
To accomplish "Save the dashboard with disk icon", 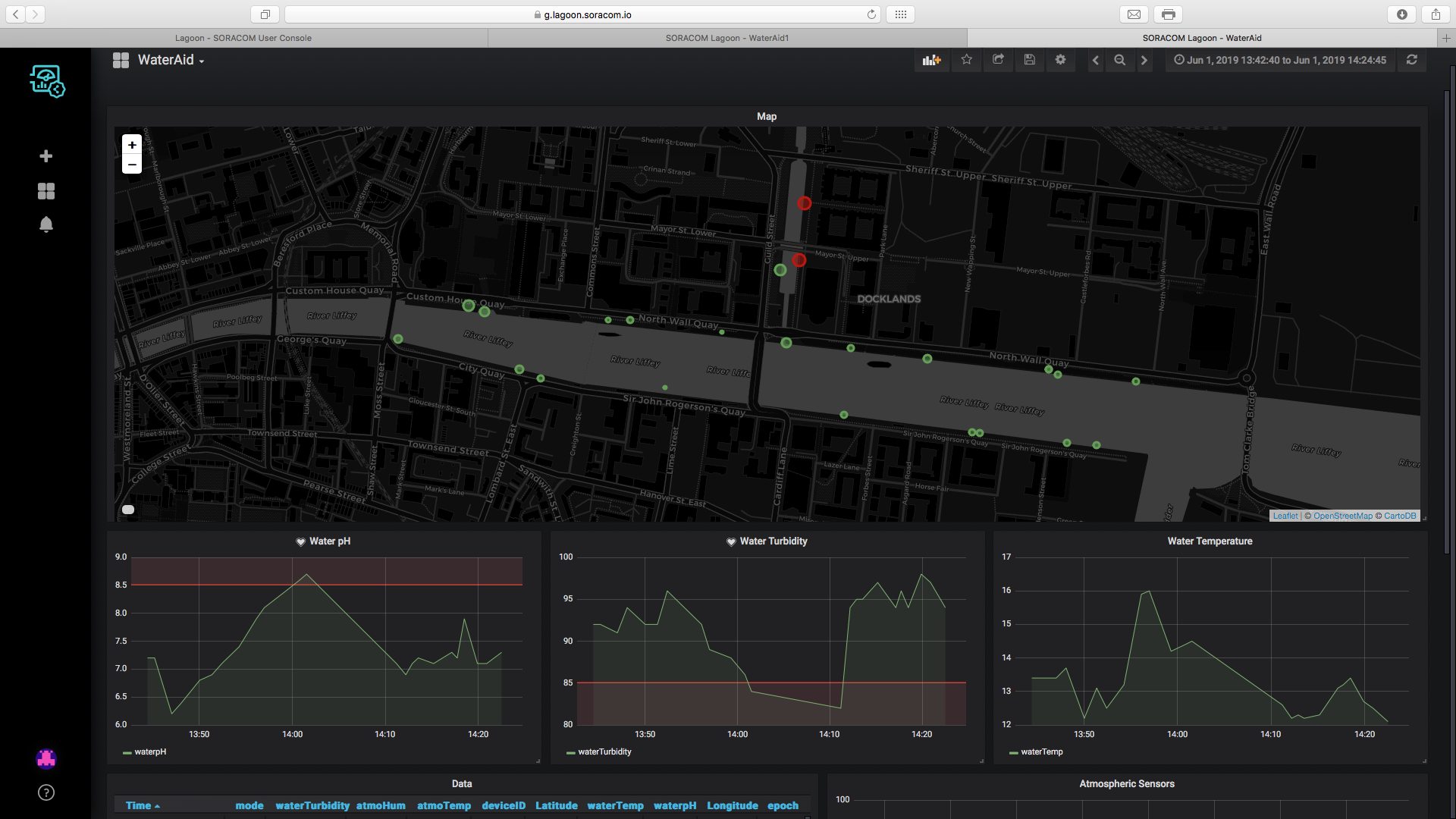I will pos(1029,60).
